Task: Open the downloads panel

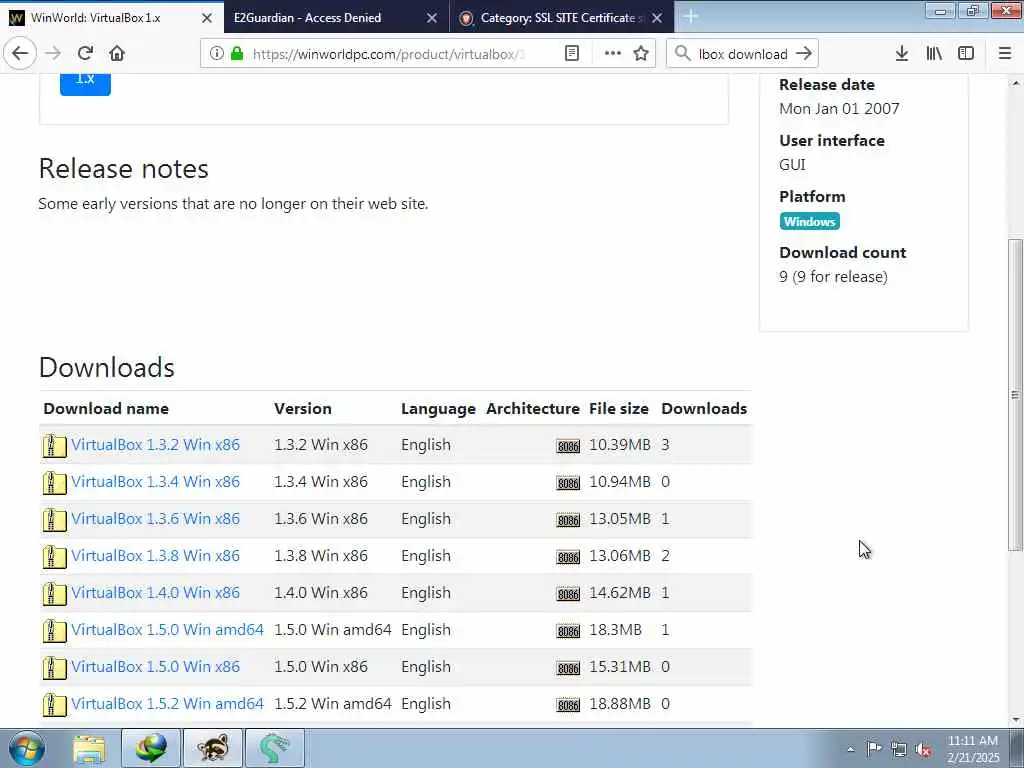Action: (902, 54)
